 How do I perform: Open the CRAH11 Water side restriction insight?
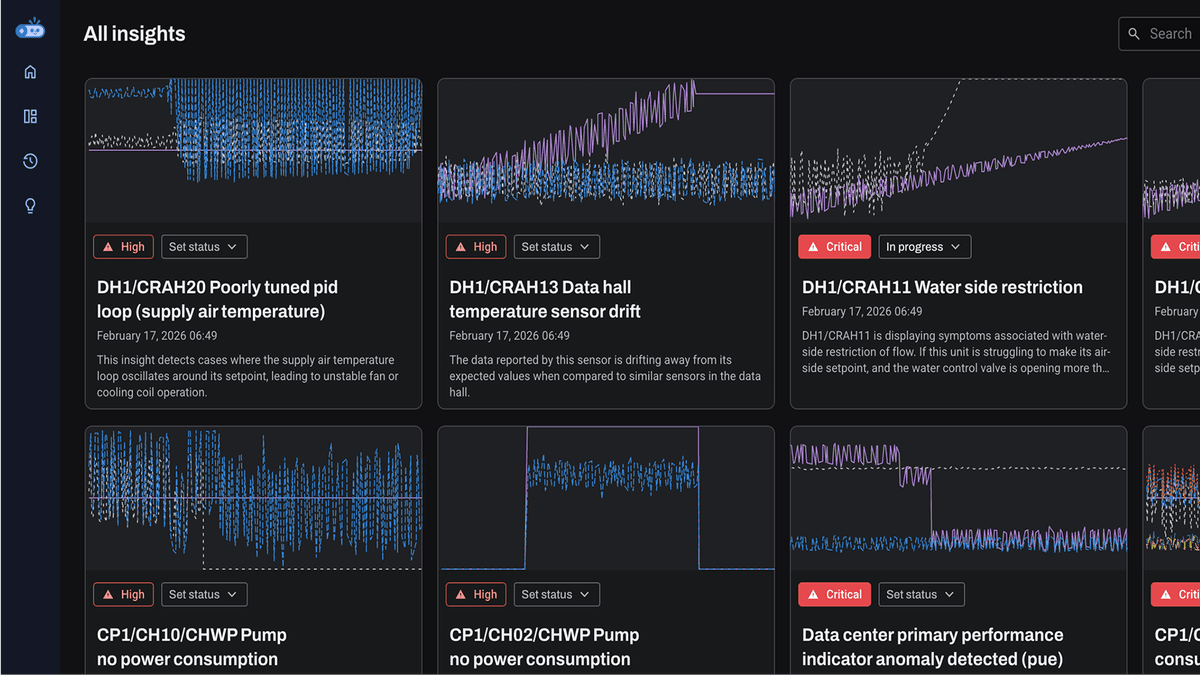pos(942,287)
